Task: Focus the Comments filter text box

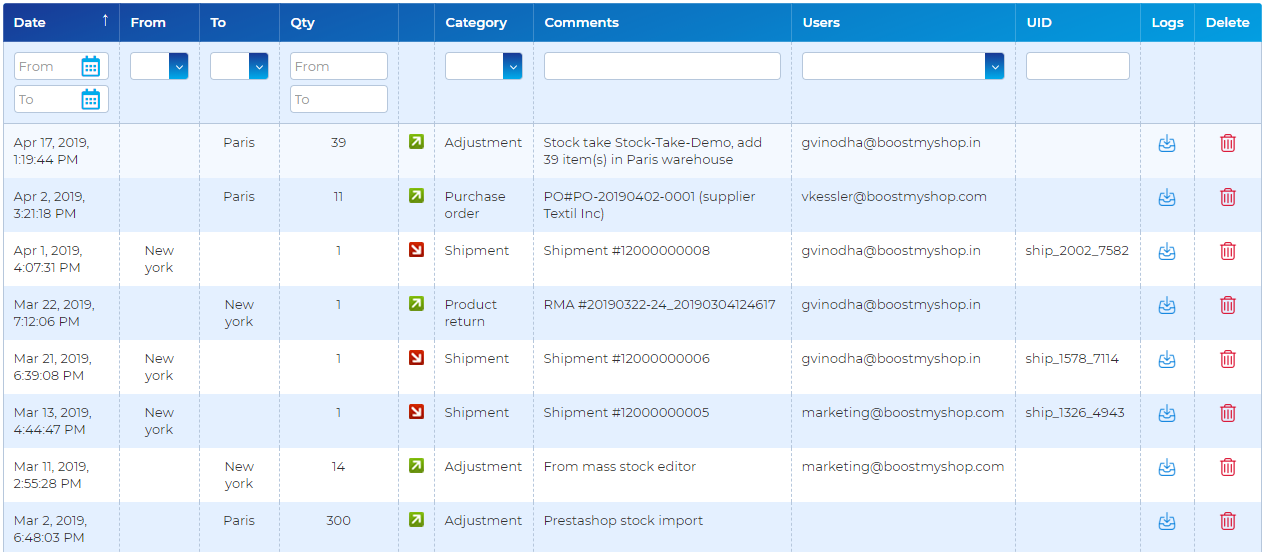Action: [x=662, y=66]
